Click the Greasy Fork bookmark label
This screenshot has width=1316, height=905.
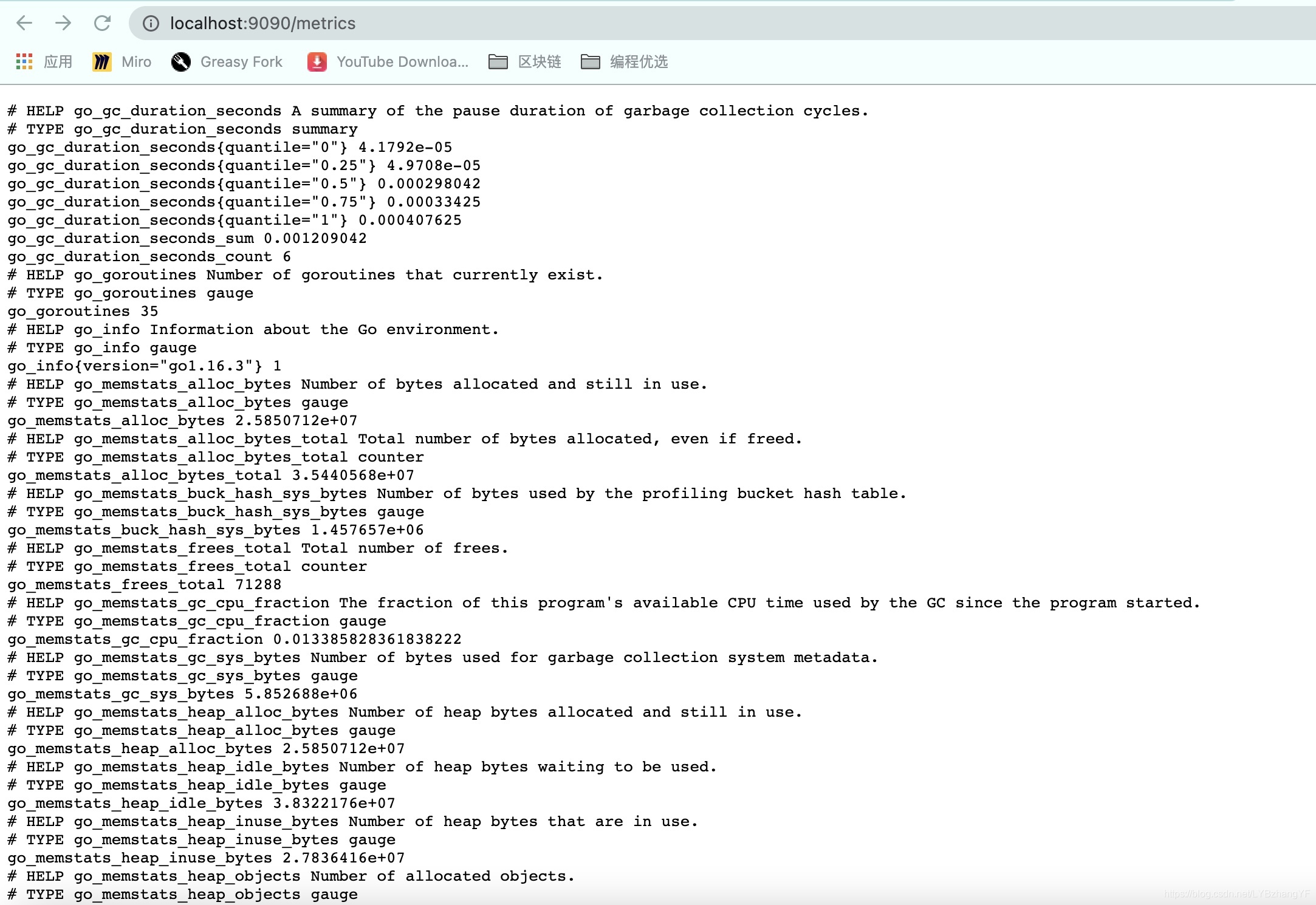(x=241, y=61)
